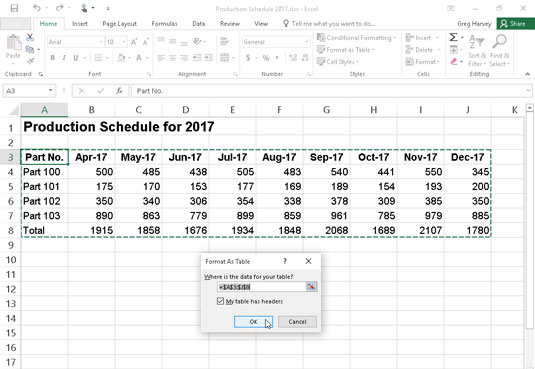
Task: Click the table range input field
Action: pyautogui.click(x=262, y=287)
